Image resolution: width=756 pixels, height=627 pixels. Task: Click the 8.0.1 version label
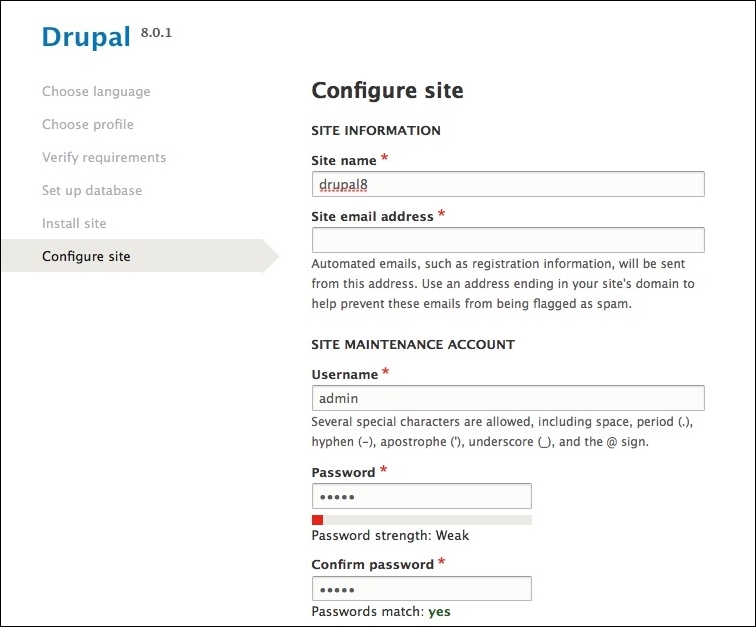[x=156, y=33]
